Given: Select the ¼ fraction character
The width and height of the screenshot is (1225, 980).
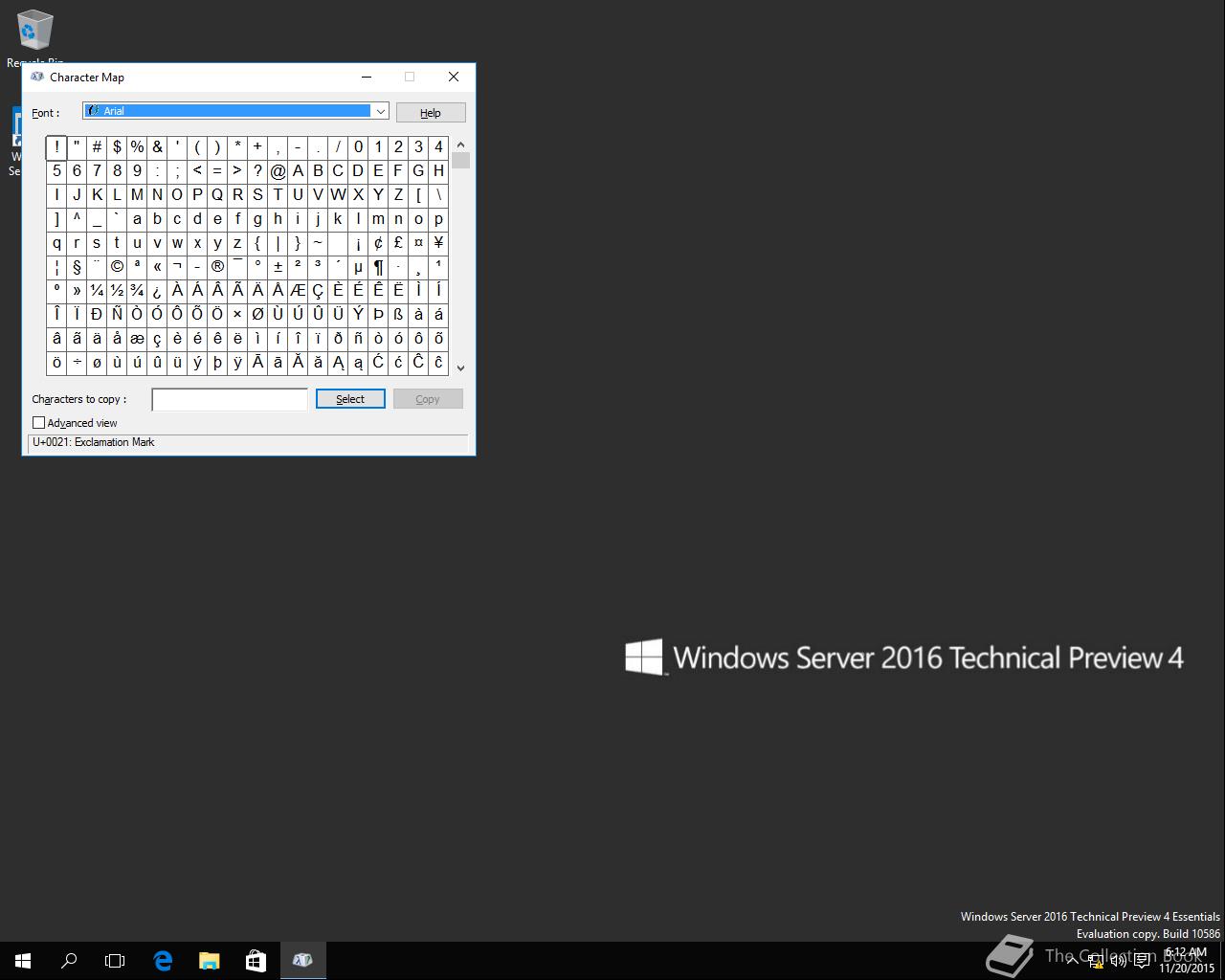Looking at the screenshot, I should (x=97, y=290).
